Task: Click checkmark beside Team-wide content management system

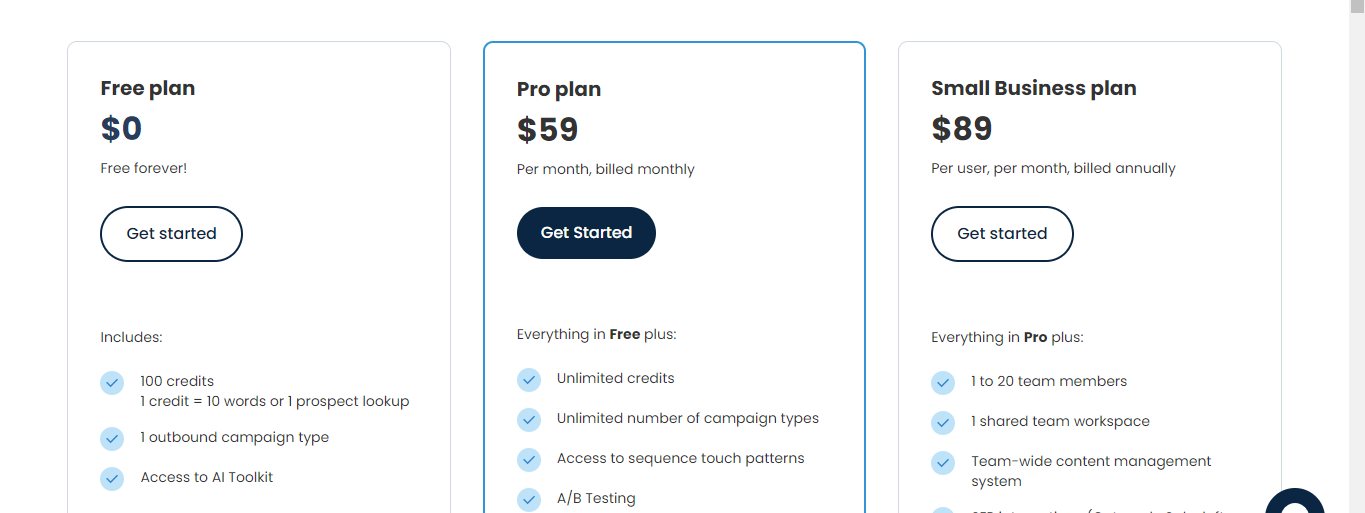Action: click(x=943, y=463)
